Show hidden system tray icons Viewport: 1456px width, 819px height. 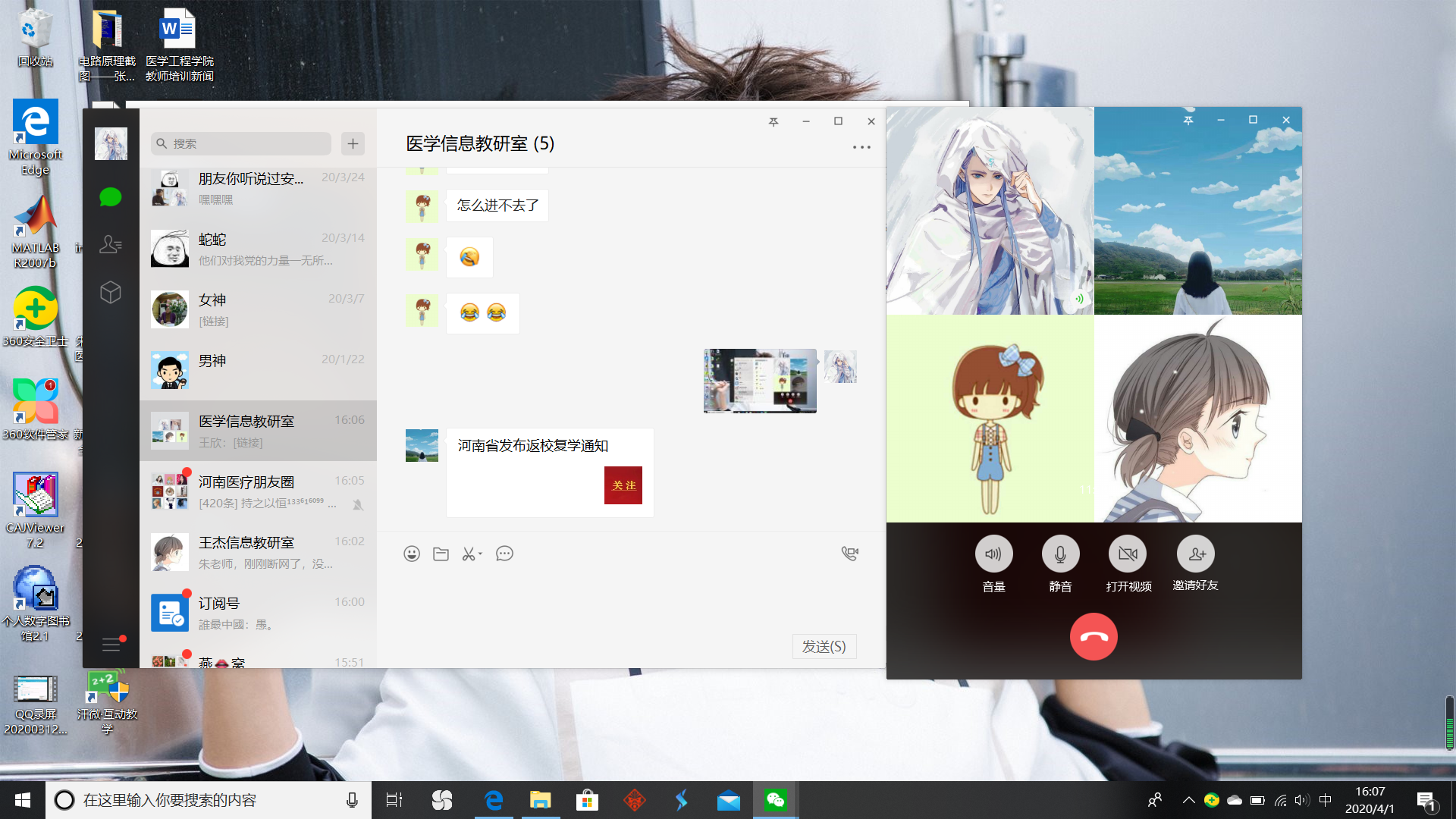pos(1188,800)
